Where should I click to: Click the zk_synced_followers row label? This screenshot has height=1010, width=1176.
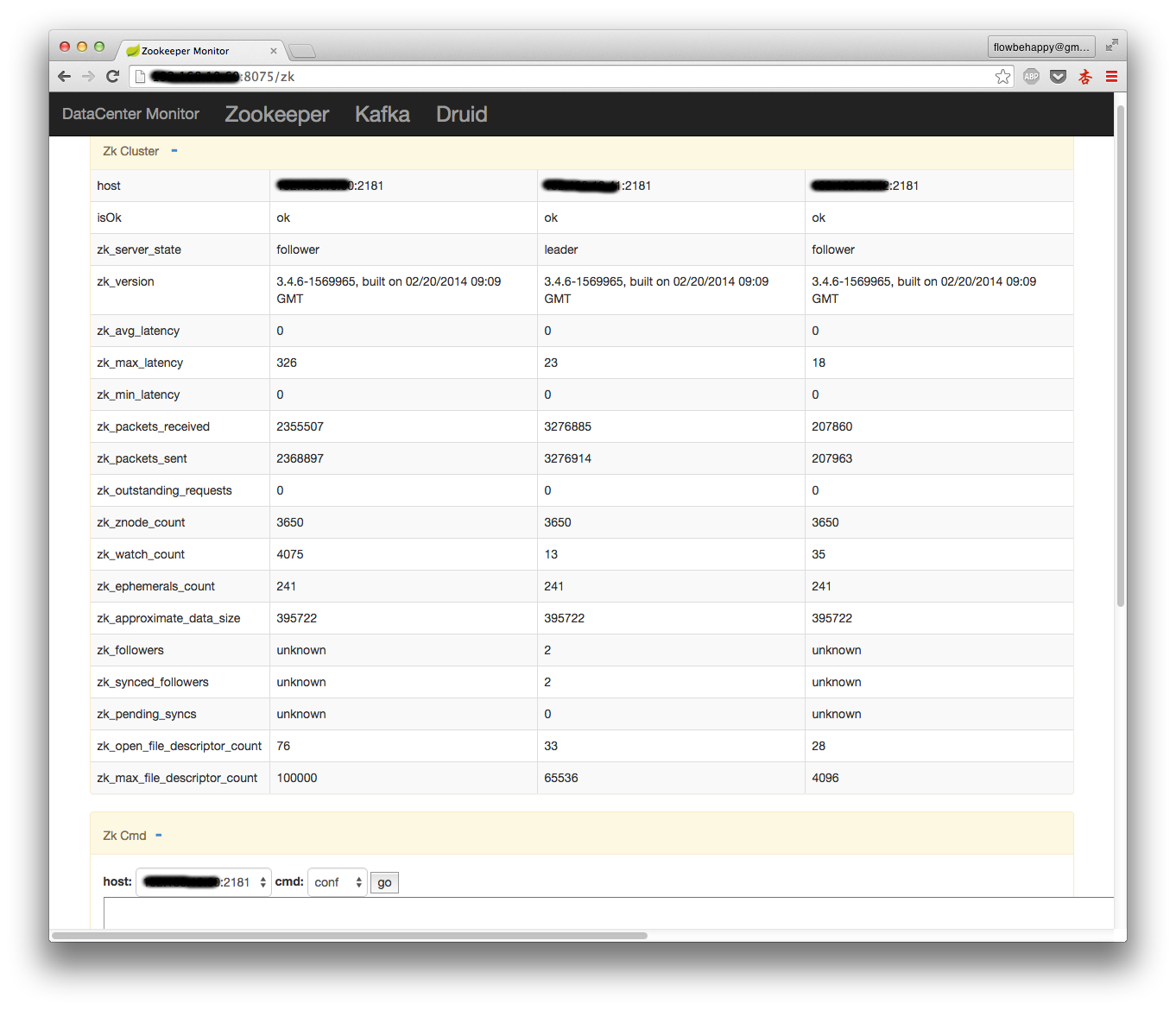point(153,682)
